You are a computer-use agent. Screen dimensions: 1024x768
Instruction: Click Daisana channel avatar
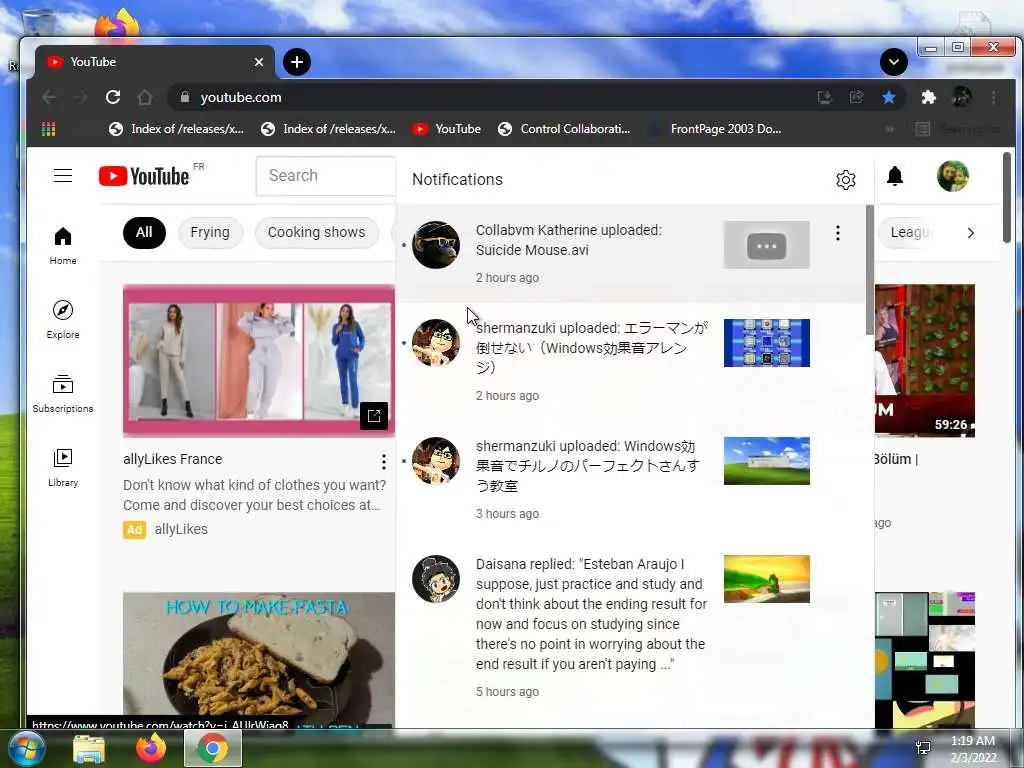pyautogui.click(x=436, y=579)
